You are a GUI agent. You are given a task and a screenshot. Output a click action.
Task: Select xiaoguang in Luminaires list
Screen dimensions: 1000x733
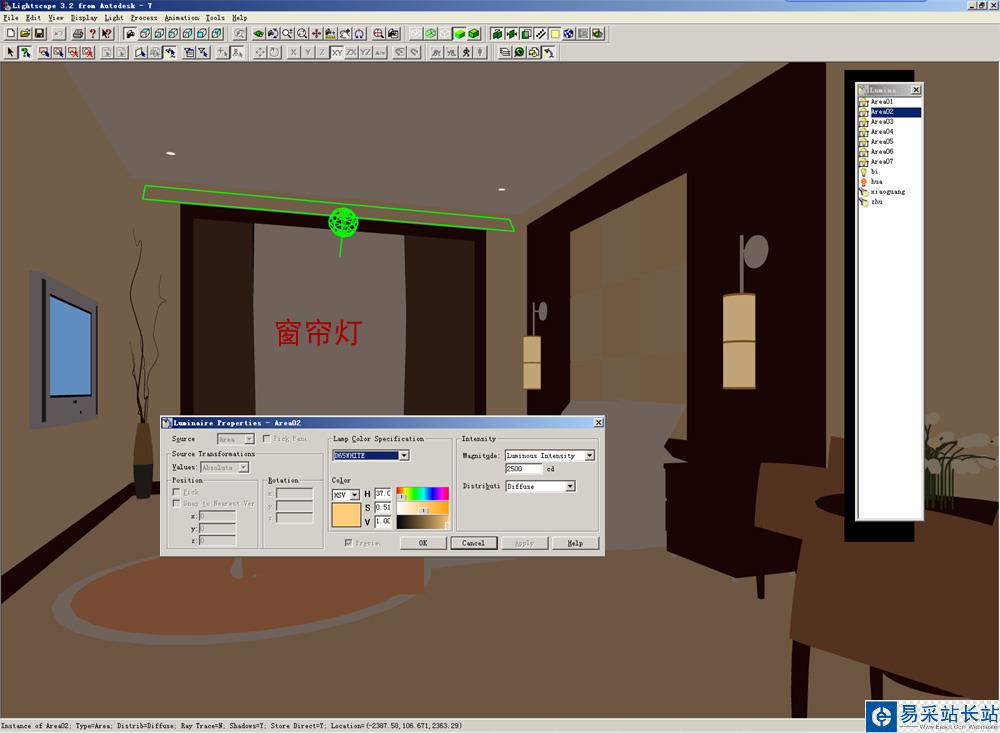[x=890, y=191]
